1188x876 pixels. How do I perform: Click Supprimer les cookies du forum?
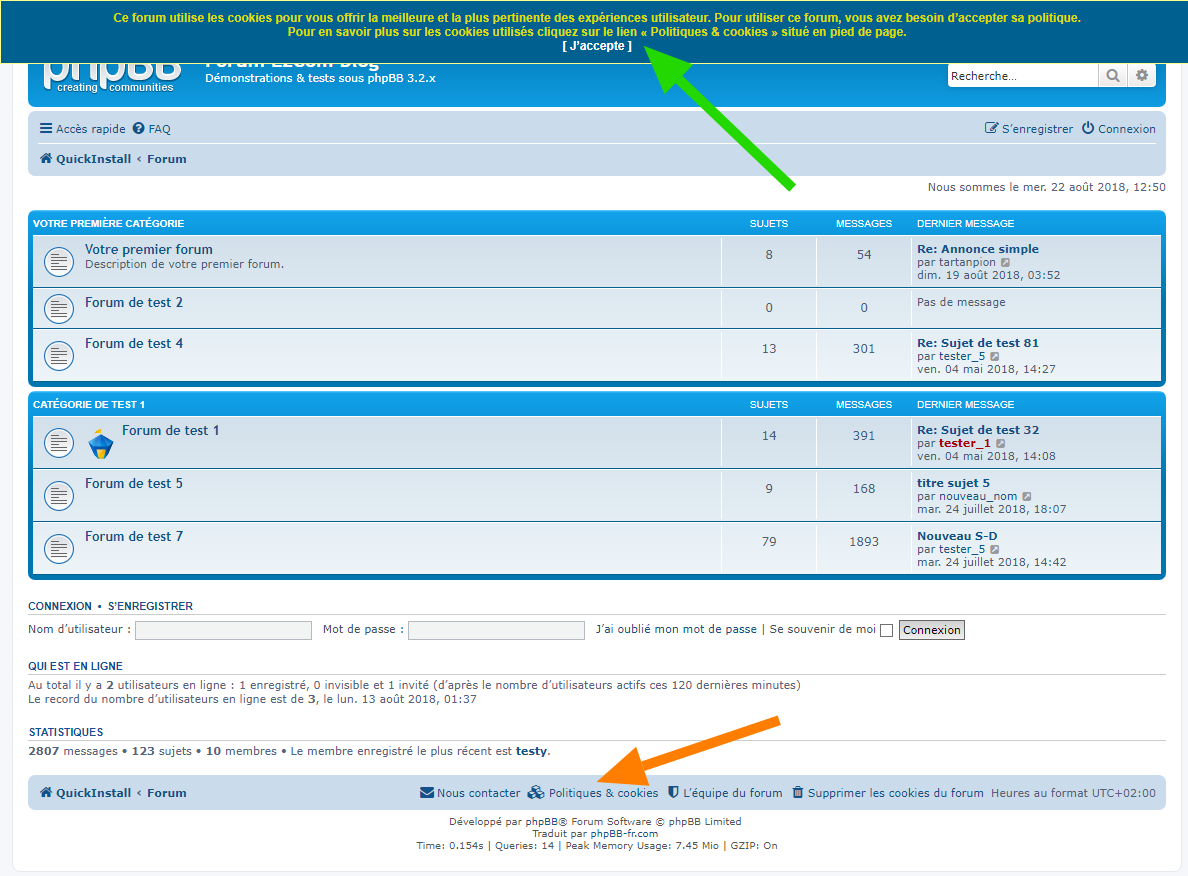[x=888, y=793]
